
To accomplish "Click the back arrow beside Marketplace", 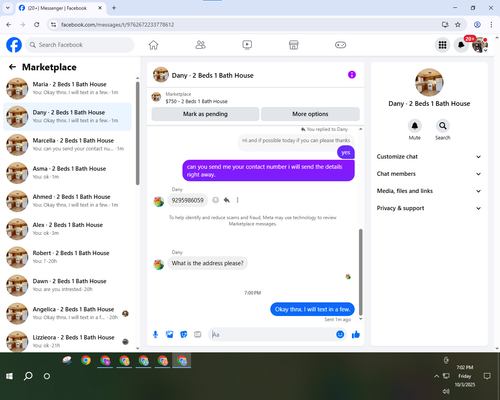I will pos(12,67).
